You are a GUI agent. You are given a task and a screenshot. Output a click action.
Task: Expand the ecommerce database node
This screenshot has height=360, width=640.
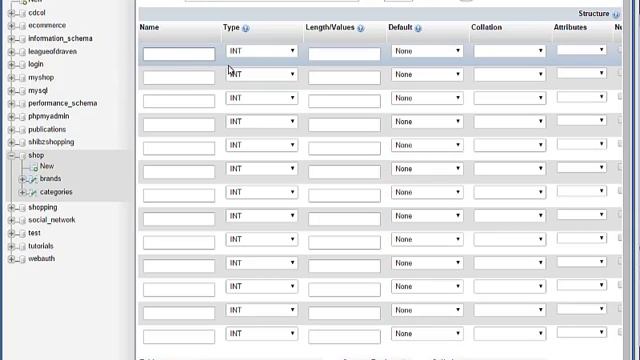click(11, 26)
